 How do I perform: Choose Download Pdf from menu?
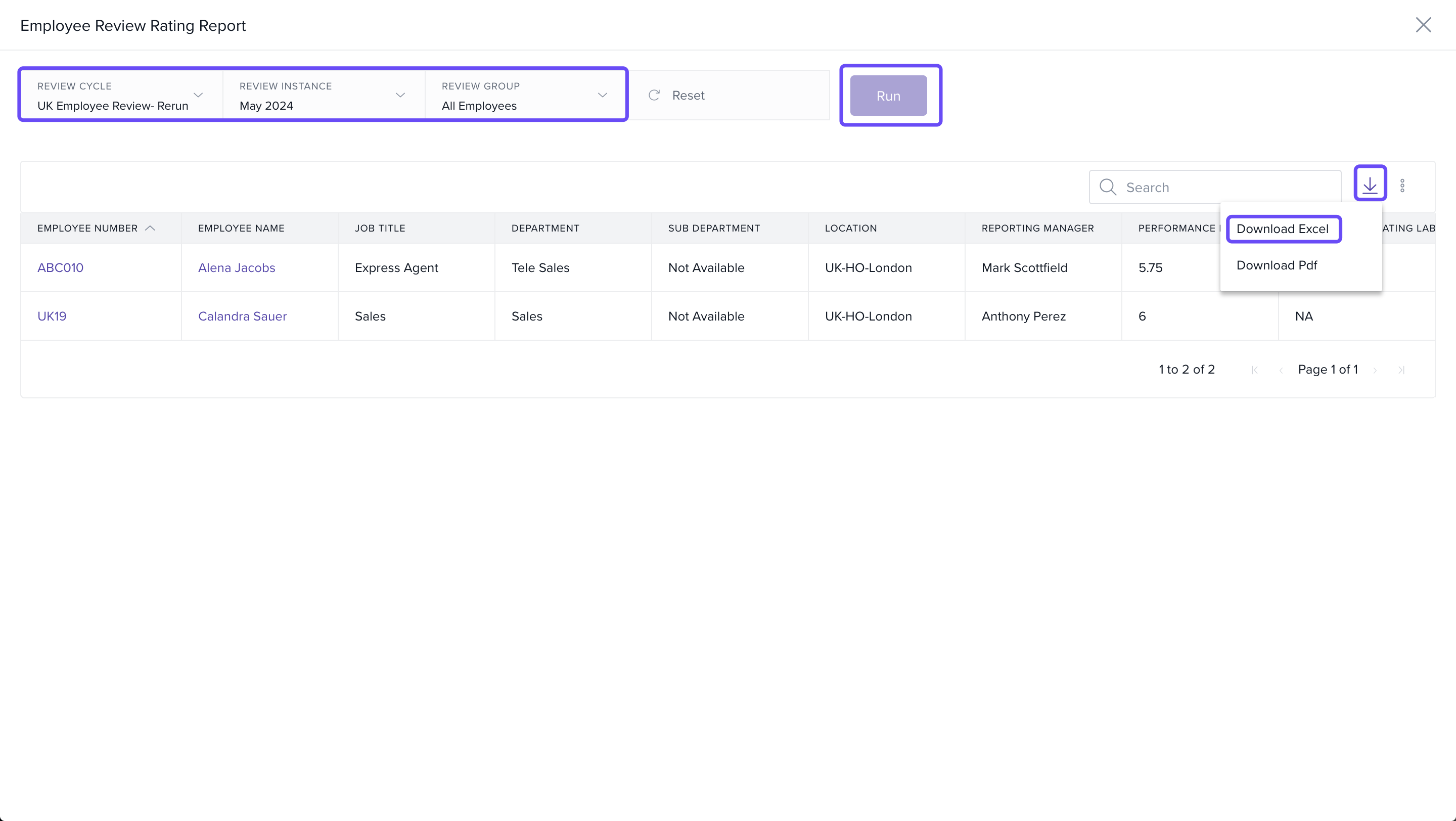click(1276, 265)
